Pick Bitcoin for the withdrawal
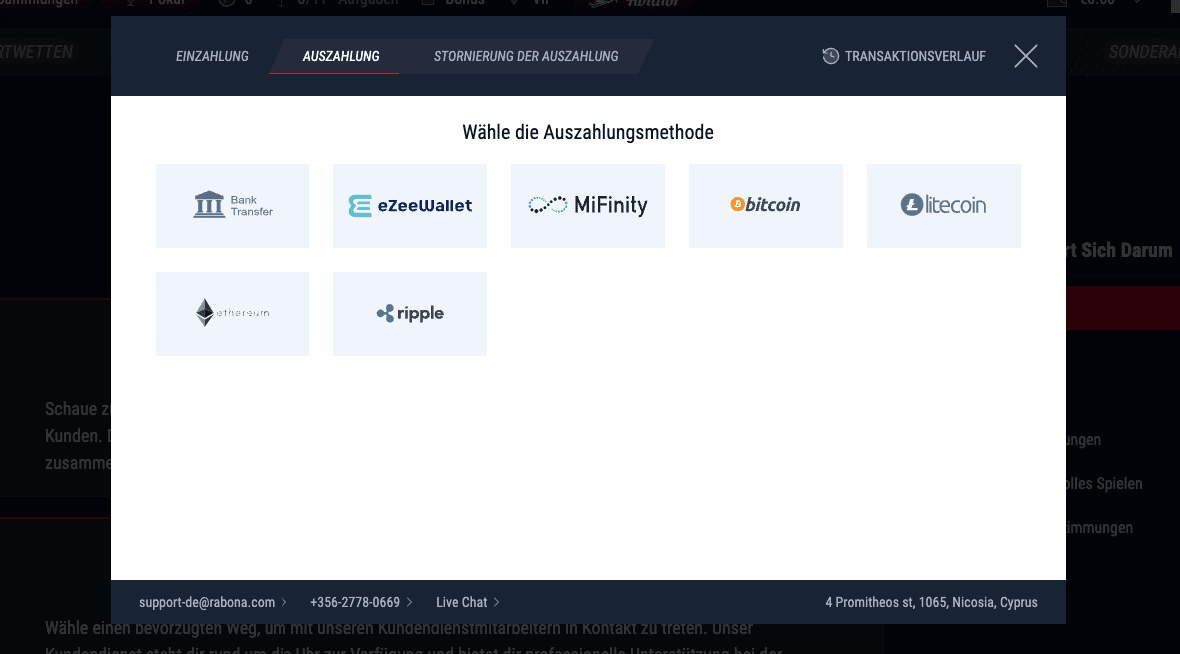This screenshot has height=654, width=1180. (x=766, y=205)
